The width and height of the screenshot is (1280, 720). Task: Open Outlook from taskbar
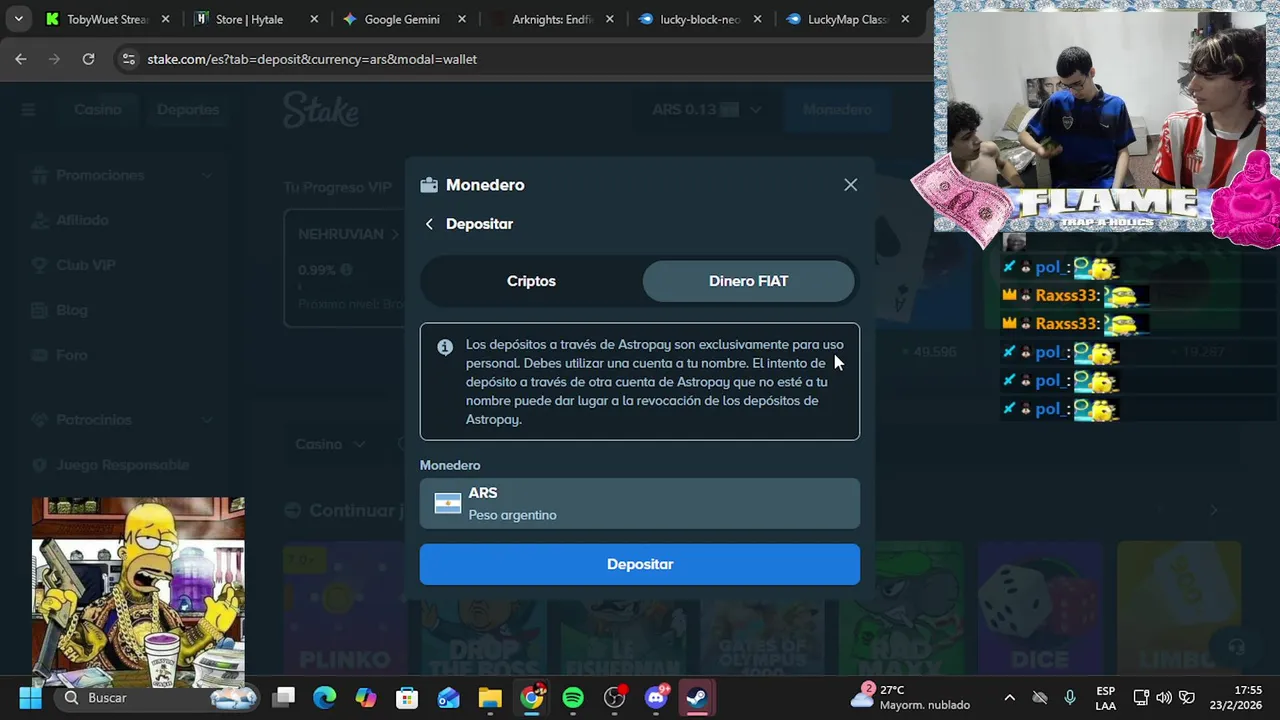[449, 698]
